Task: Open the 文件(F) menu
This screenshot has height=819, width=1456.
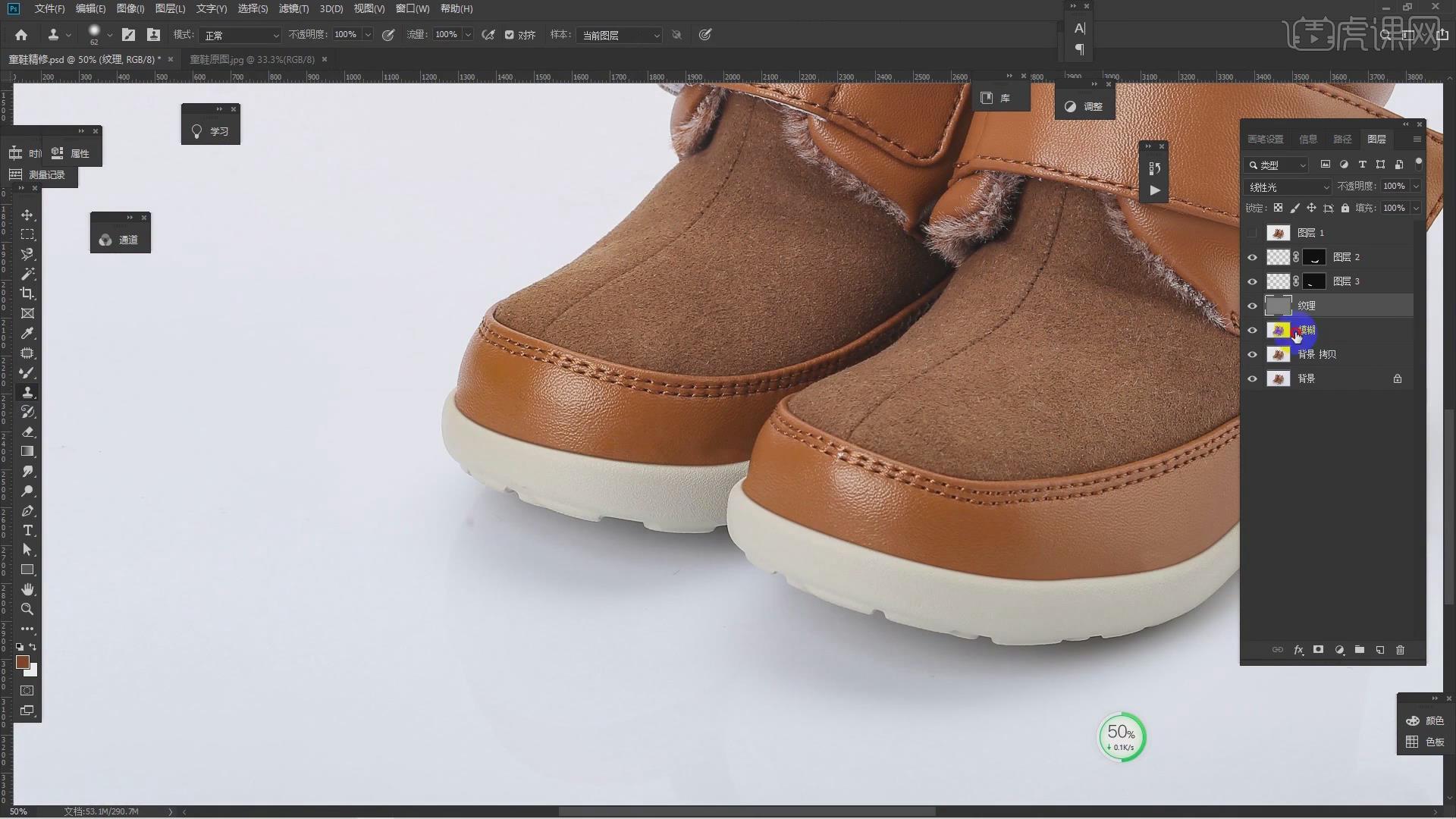Action: [x=49, y=8]
